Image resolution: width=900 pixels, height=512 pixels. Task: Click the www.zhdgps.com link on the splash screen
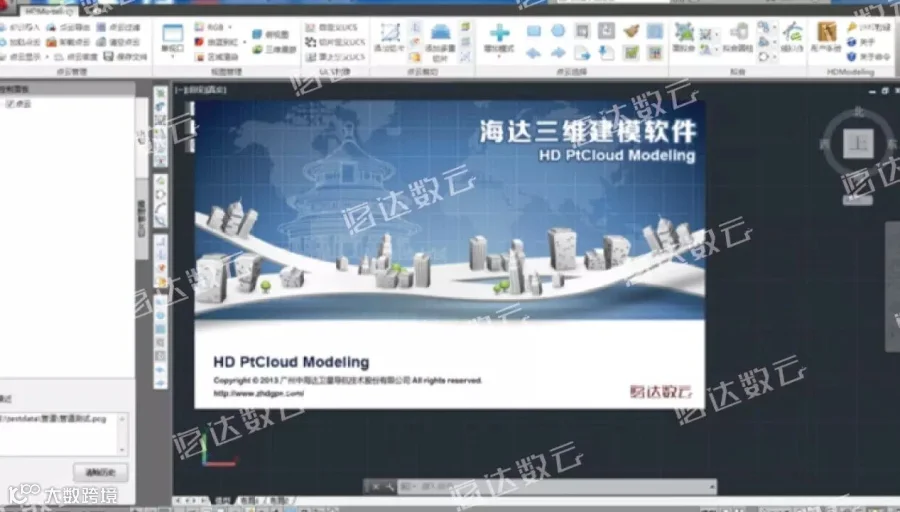pos(259,394)
